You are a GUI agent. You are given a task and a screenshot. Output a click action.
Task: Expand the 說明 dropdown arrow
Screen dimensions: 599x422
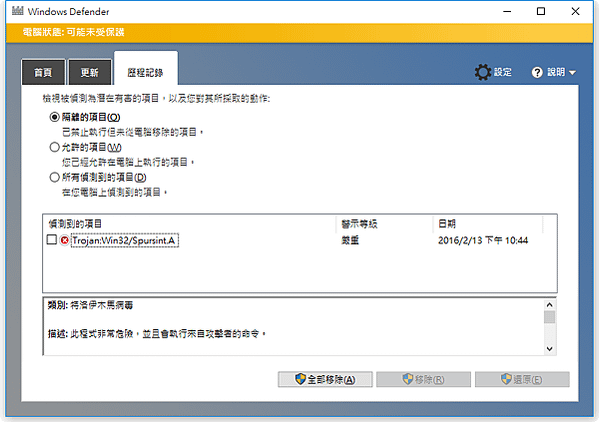tap(572, 72)
